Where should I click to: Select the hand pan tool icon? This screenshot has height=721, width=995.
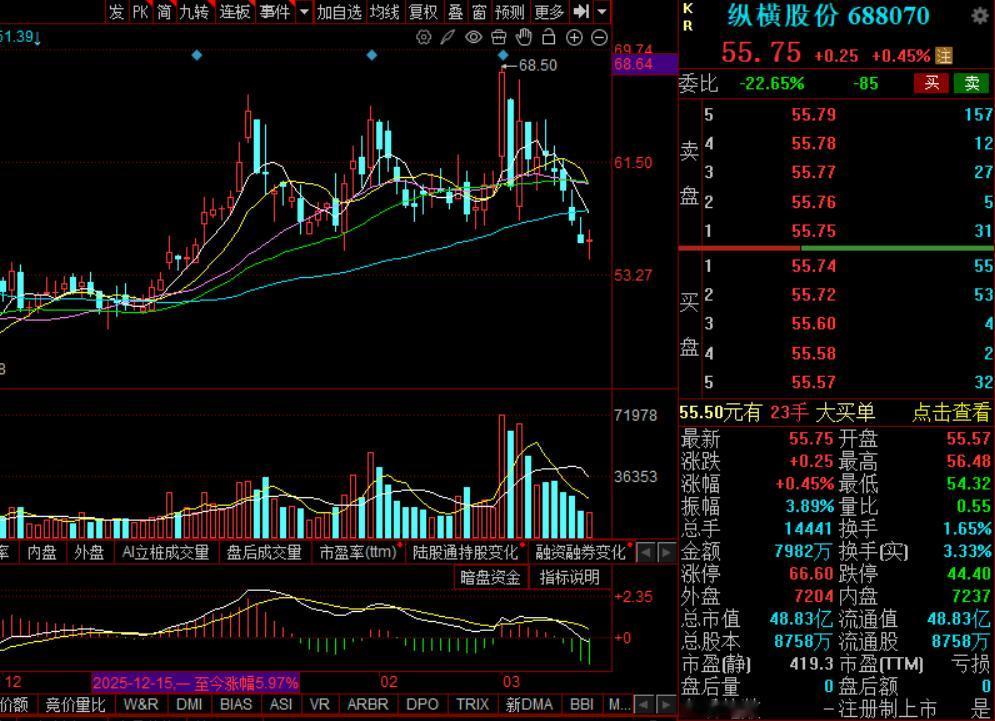[x=524, y=37]
